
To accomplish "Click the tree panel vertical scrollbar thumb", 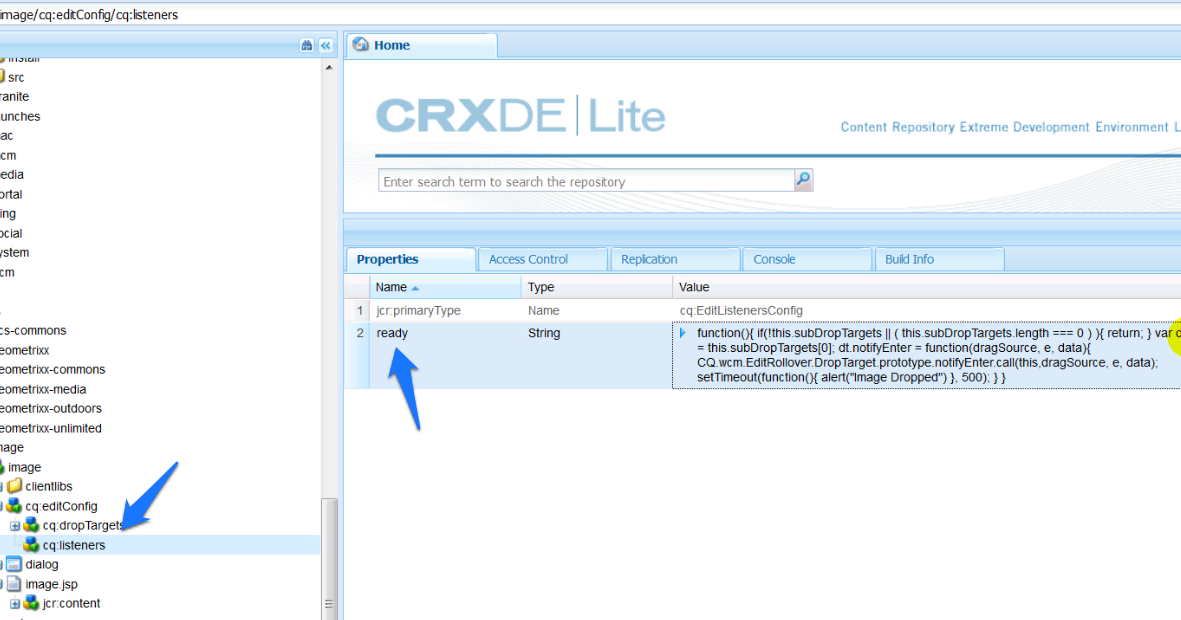I will coord(328,557).
